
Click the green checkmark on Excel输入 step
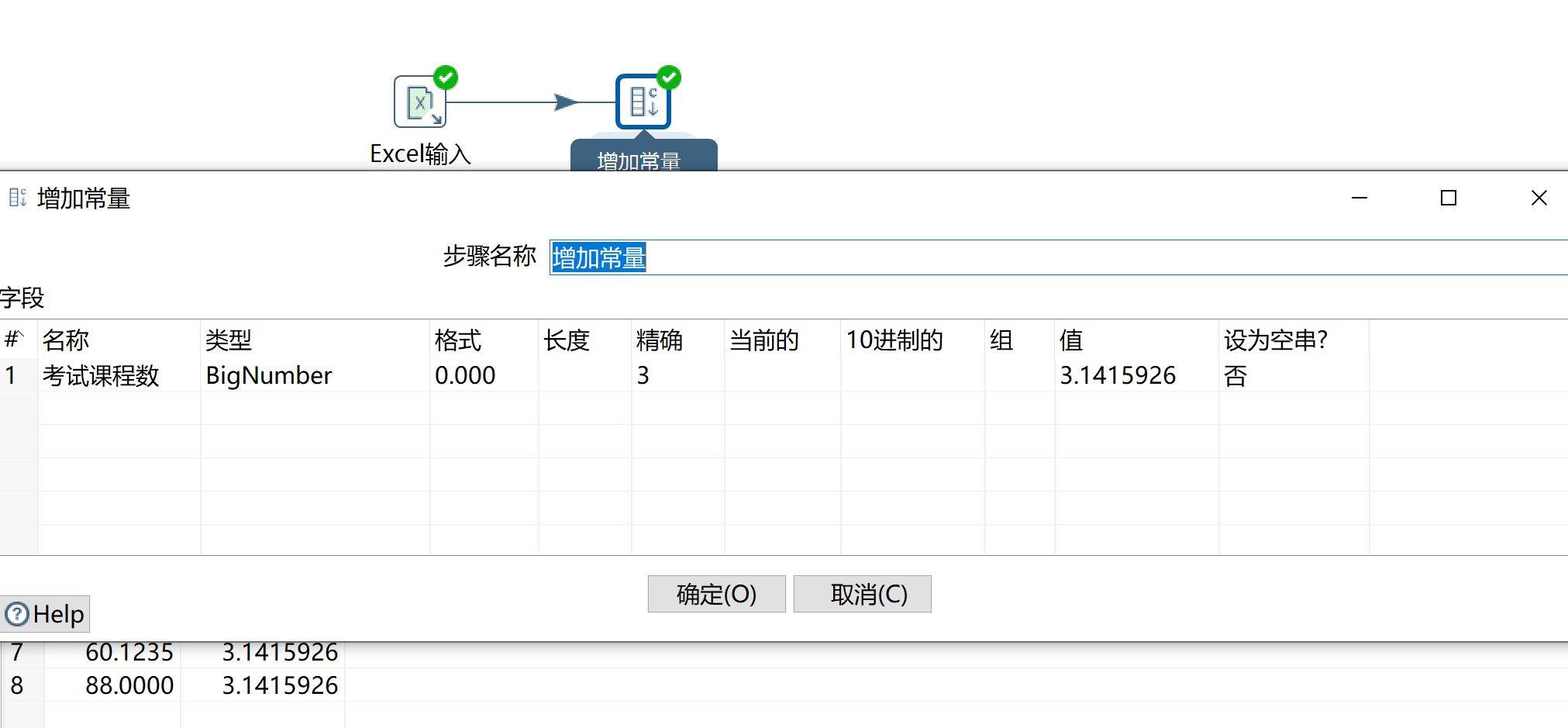pos(446,77)
